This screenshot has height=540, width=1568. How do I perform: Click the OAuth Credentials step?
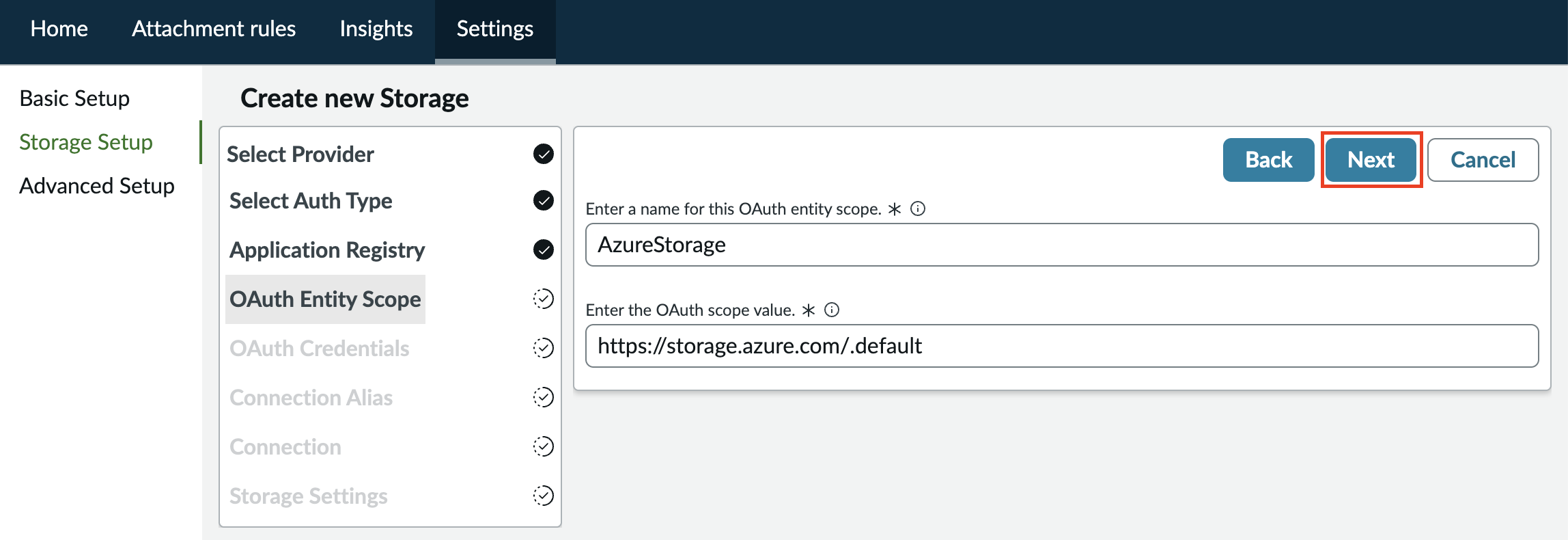(320, 349)
